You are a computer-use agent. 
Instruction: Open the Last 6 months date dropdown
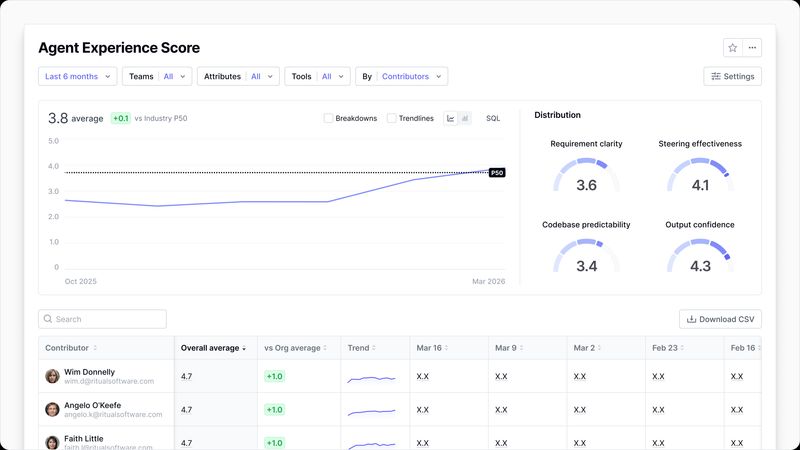coord(78,76)
